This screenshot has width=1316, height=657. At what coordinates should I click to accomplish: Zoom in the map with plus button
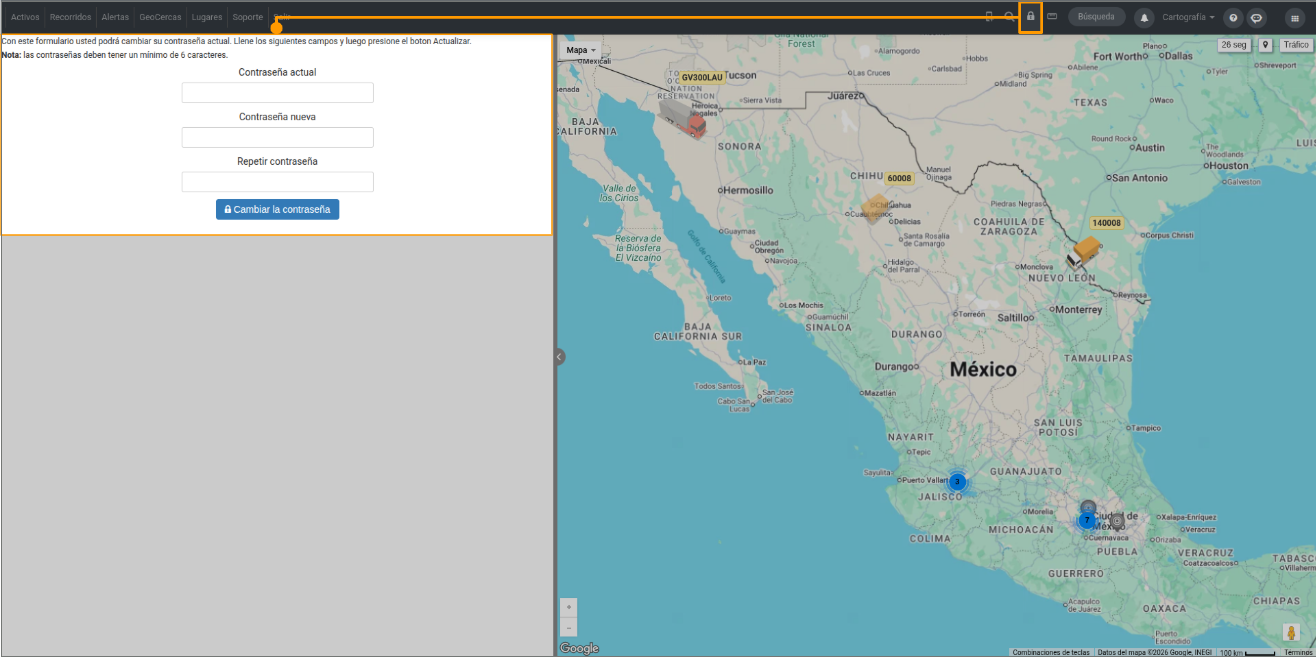pos(569,606)
